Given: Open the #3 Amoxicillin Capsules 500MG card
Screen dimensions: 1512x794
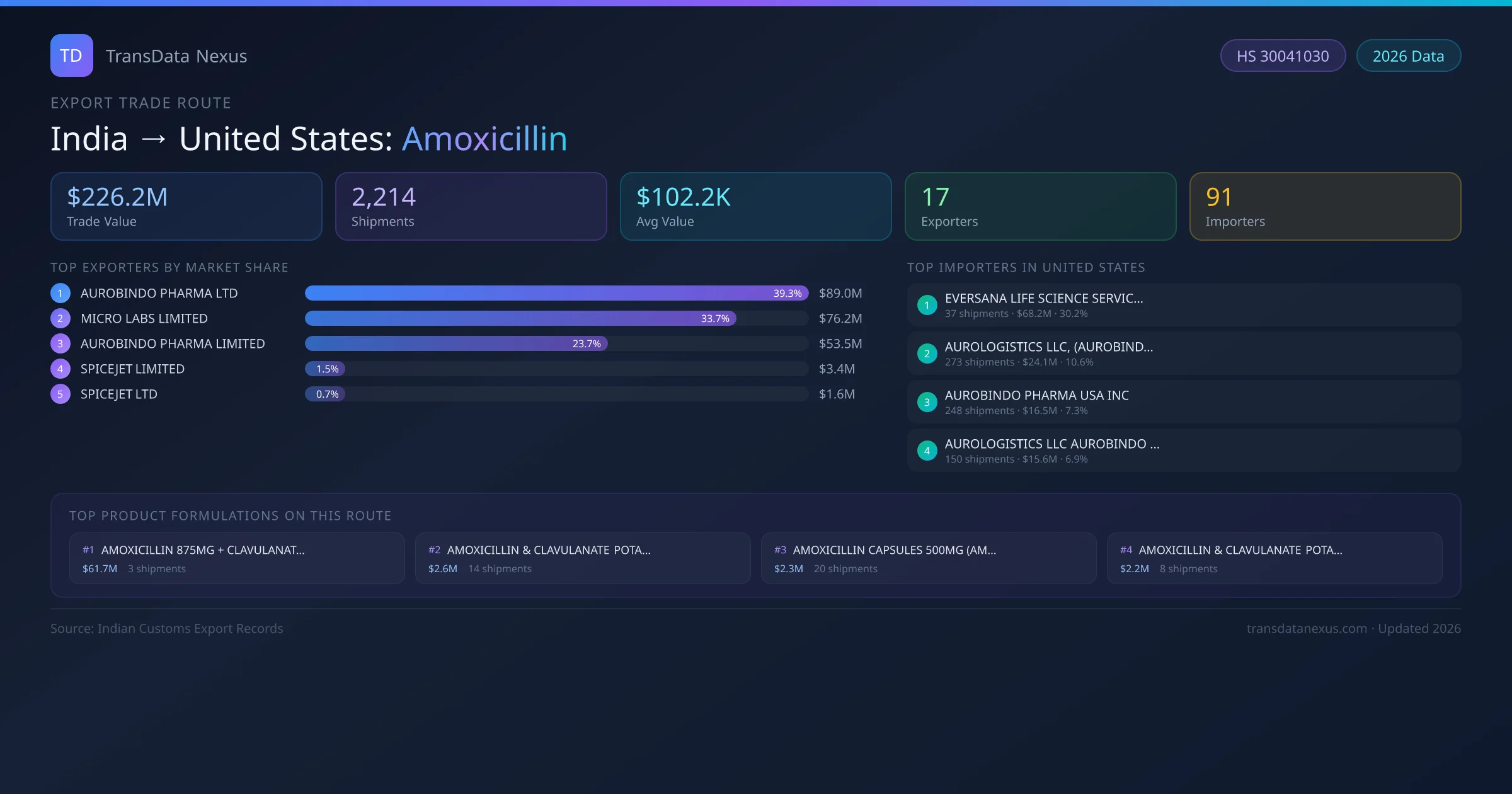Looking at the screenshot, I should point(928,558).
